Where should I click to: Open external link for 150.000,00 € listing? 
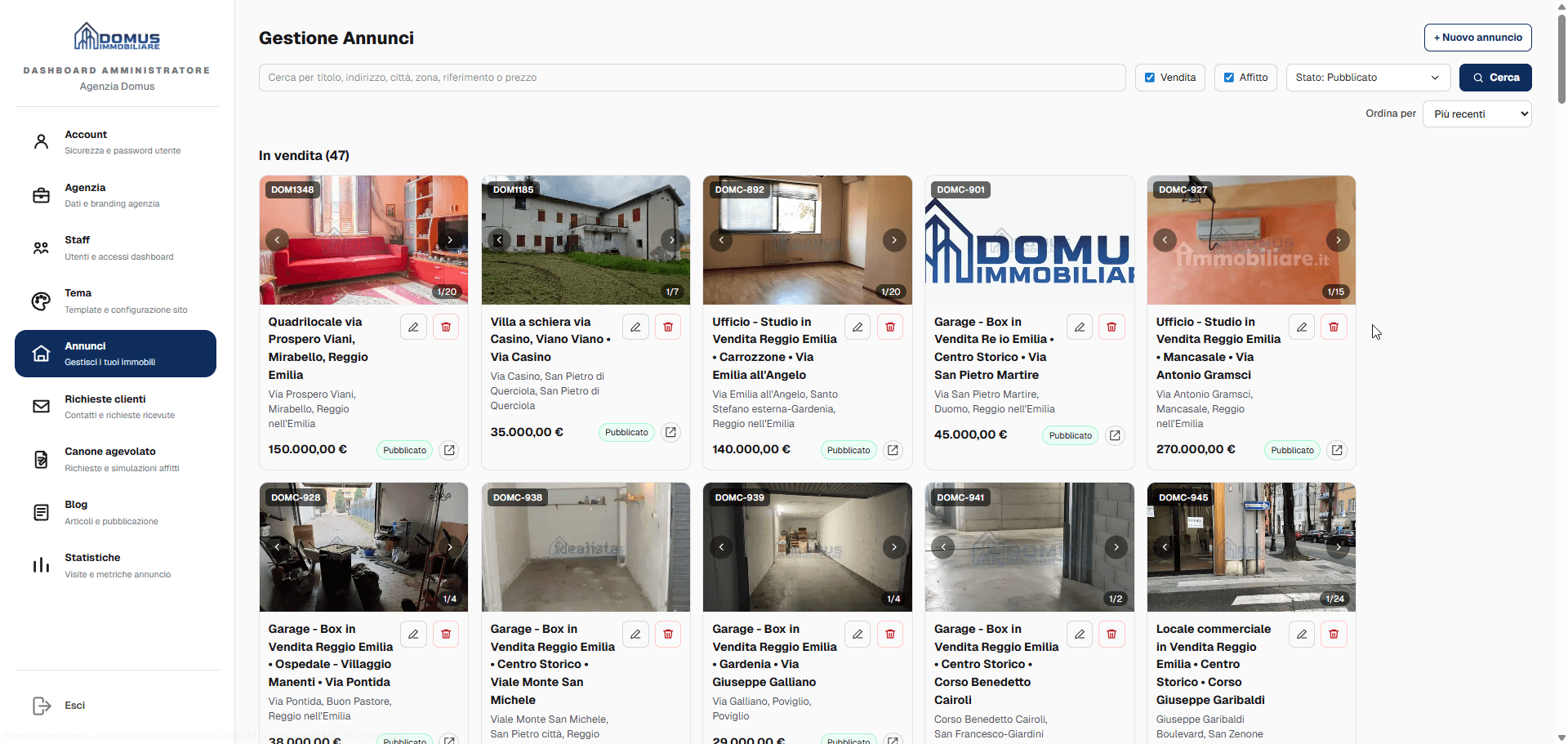click(449, 450)
